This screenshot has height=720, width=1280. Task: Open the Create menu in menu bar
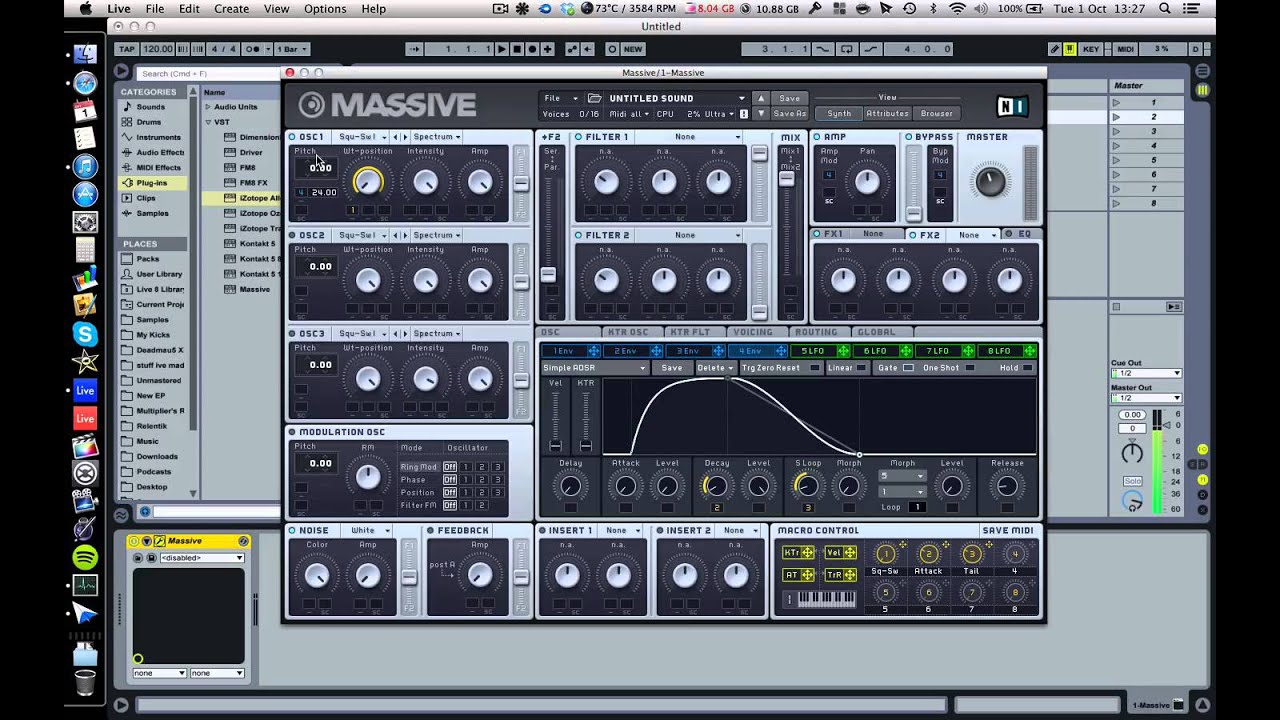pos(231,9)
